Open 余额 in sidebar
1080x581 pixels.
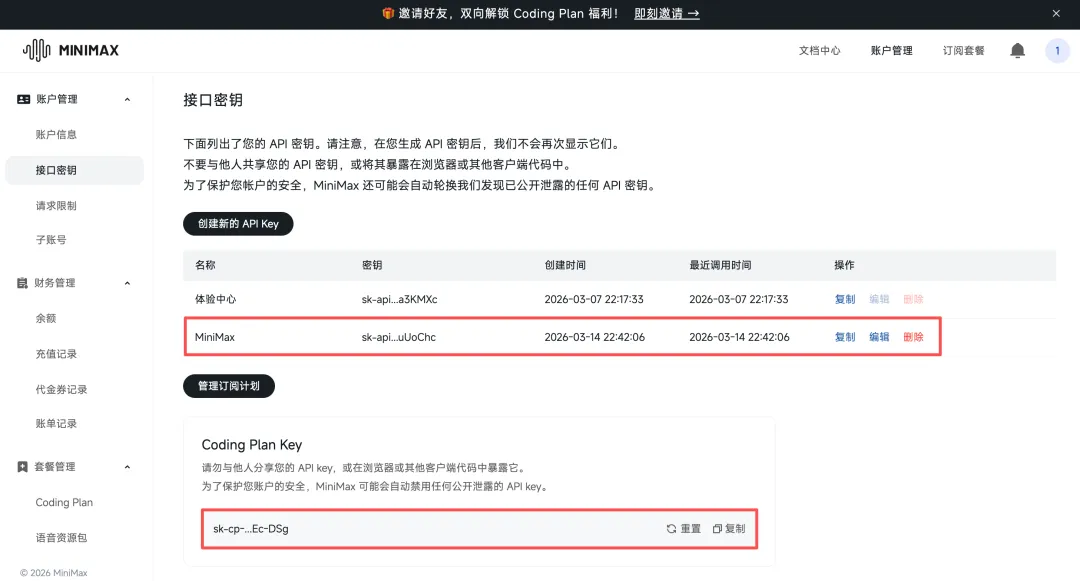[45, 318]
